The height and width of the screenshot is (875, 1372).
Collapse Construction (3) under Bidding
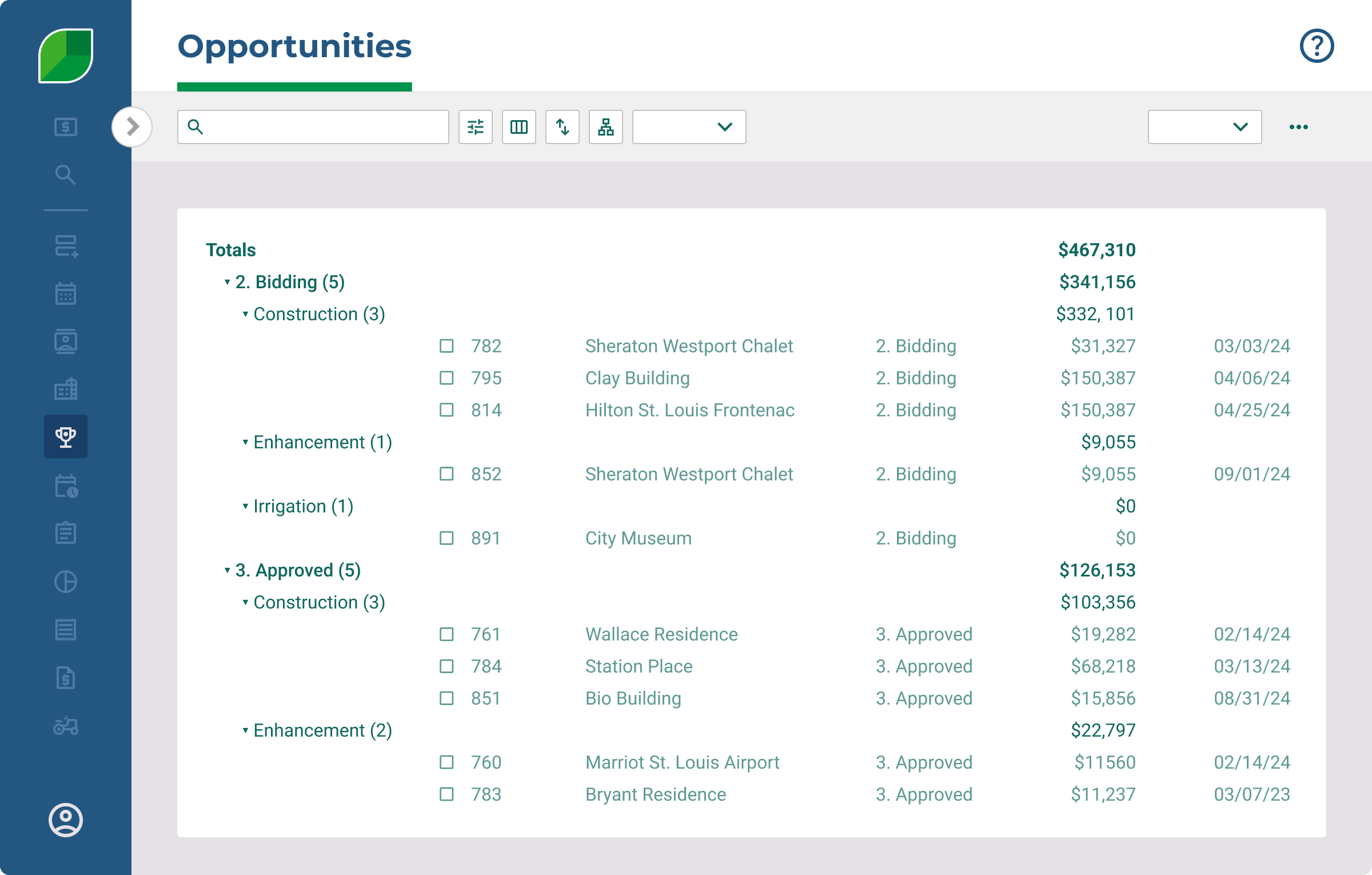245,314
